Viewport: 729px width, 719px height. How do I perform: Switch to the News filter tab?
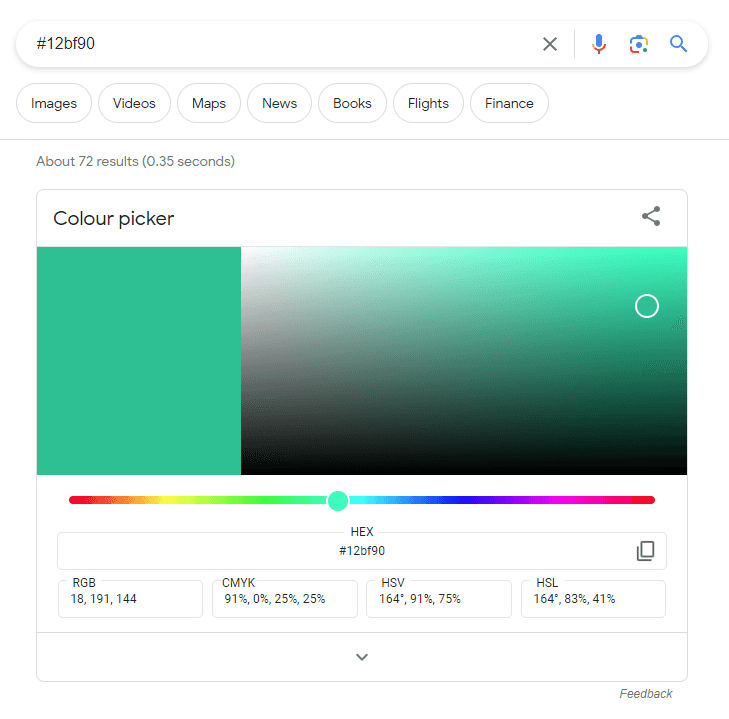click(279, 103)
